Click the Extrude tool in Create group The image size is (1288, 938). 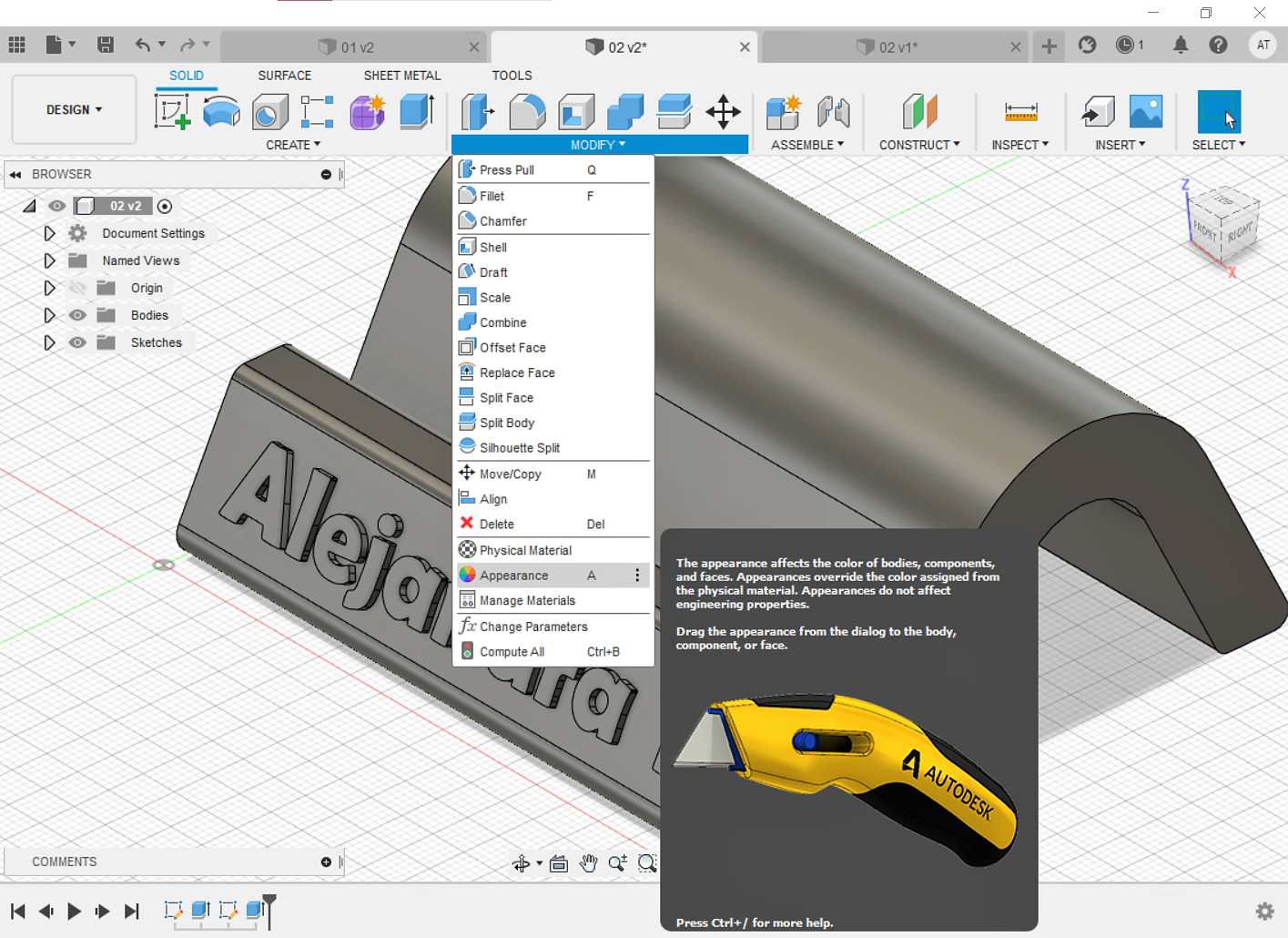click(x=416, y=112)
